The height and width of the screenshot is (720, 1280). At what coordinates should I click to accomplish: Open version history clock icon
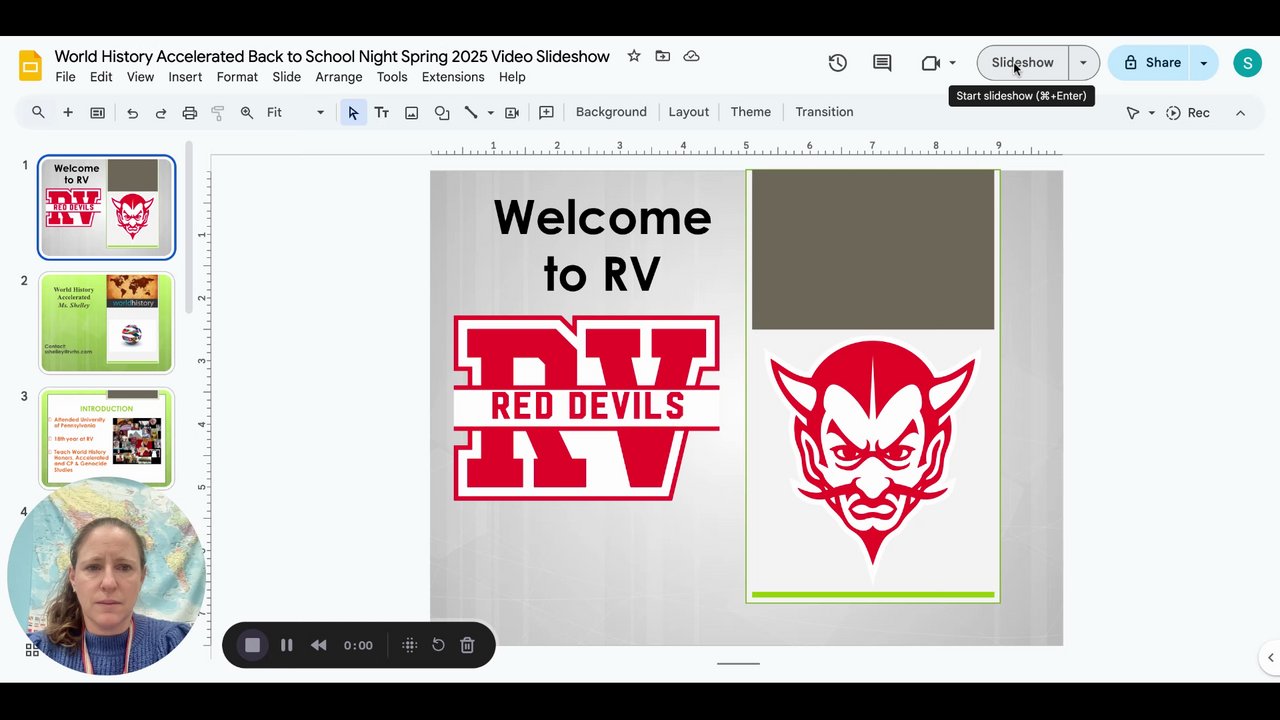click(x=838, y=63)
